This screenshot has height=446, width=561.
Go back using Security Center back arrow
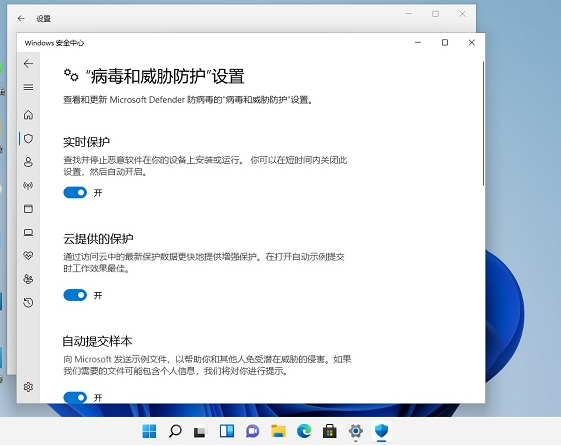[x=28, y=64]
